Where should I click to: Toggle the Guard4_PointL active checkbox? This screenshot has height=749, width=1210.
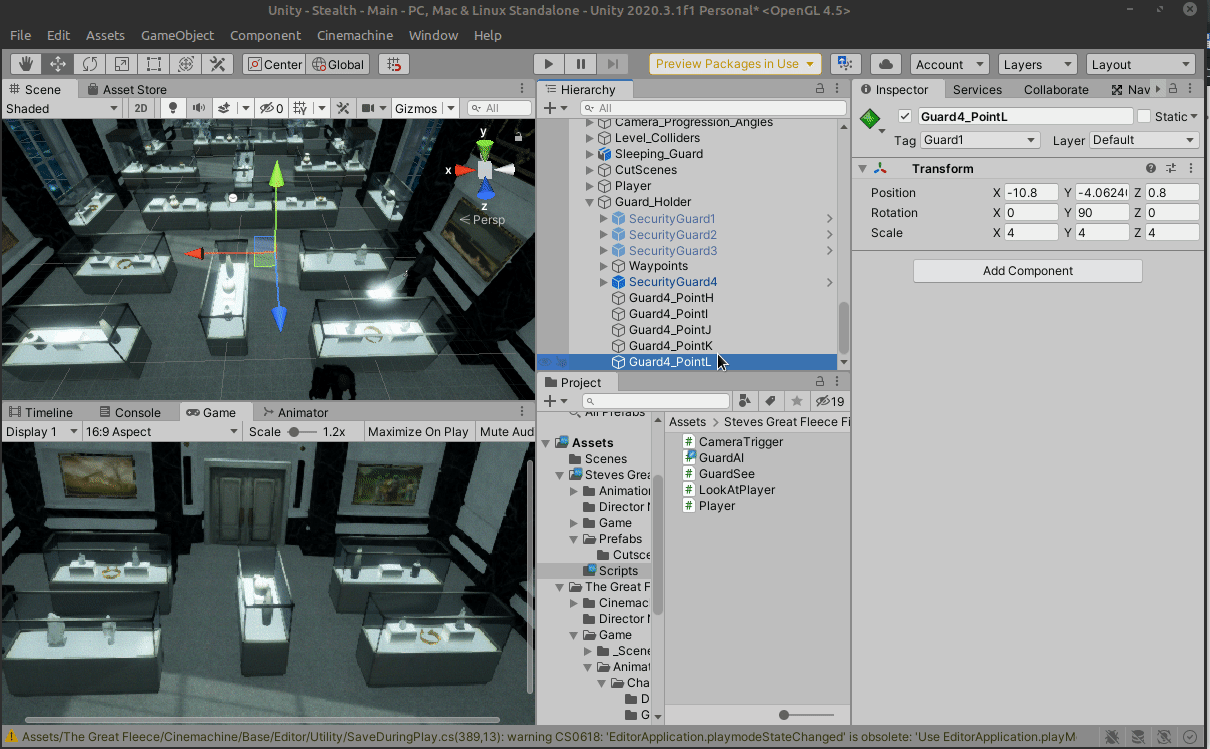(905, 116)
